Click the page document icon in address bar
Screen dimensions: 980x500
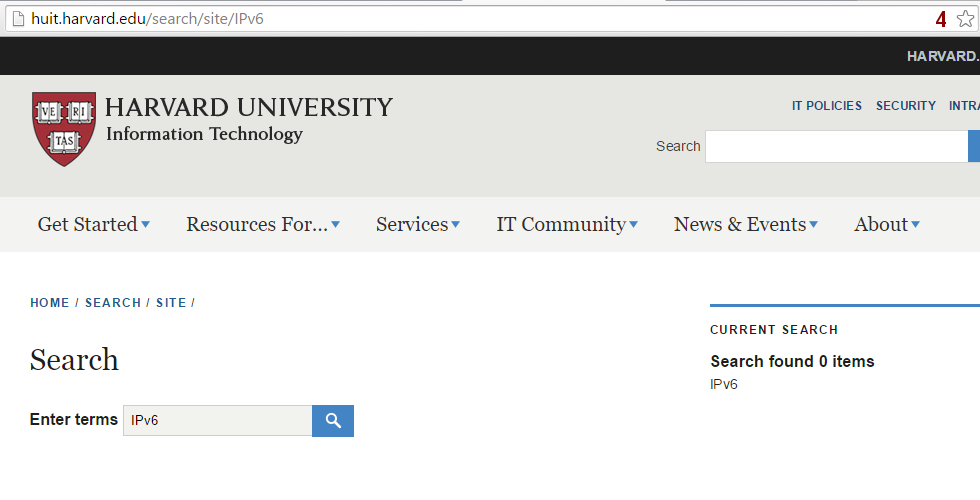[19, 19]
